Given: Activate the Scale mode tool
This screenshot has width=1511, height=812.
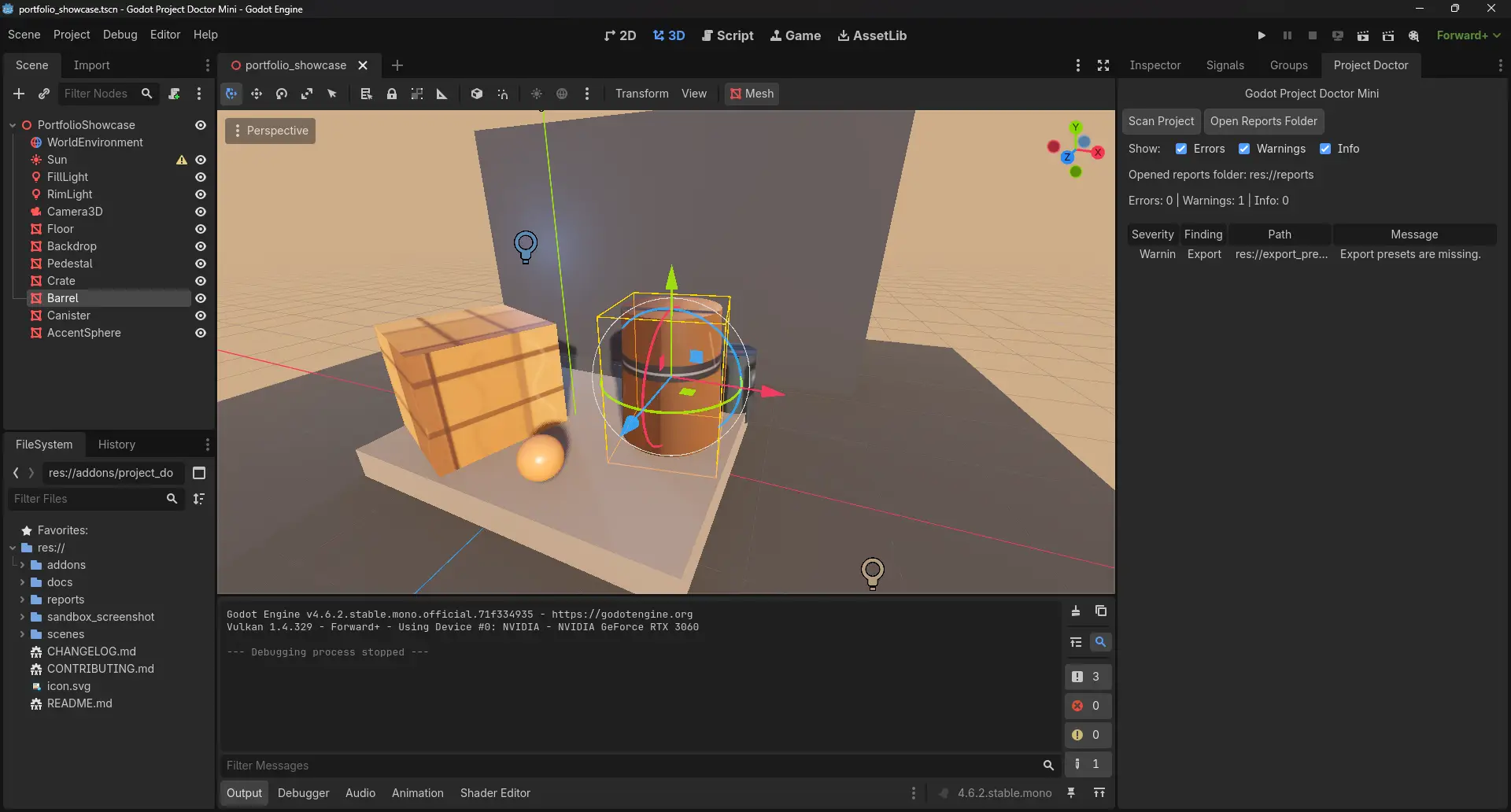Looking at the screenshot, I should 307,94.
